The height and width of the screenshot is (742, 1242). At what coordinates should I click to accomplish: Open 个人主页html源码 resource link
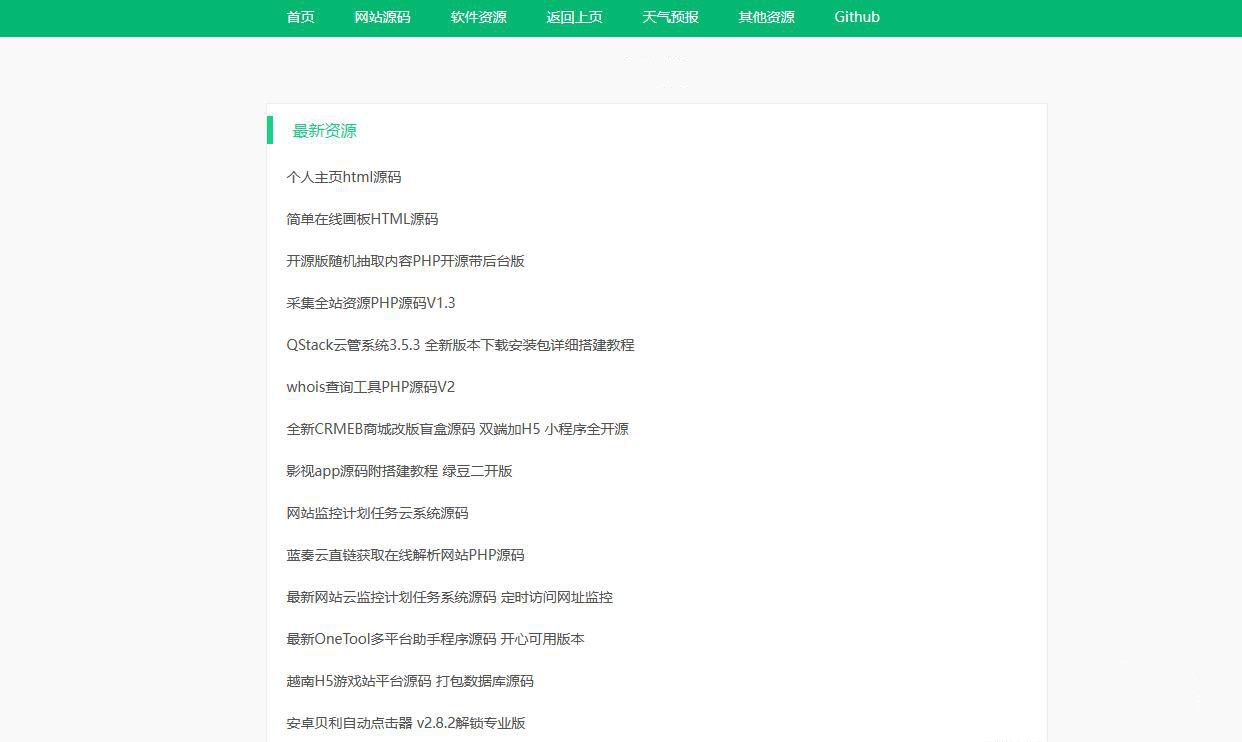(x=345, y=177)
